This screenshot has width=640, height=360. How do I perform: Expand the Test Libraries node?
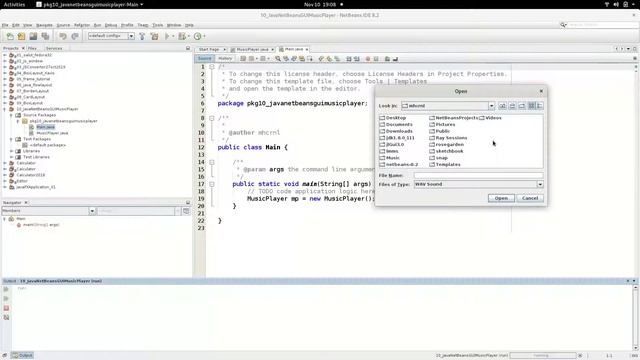click(11, 157)
